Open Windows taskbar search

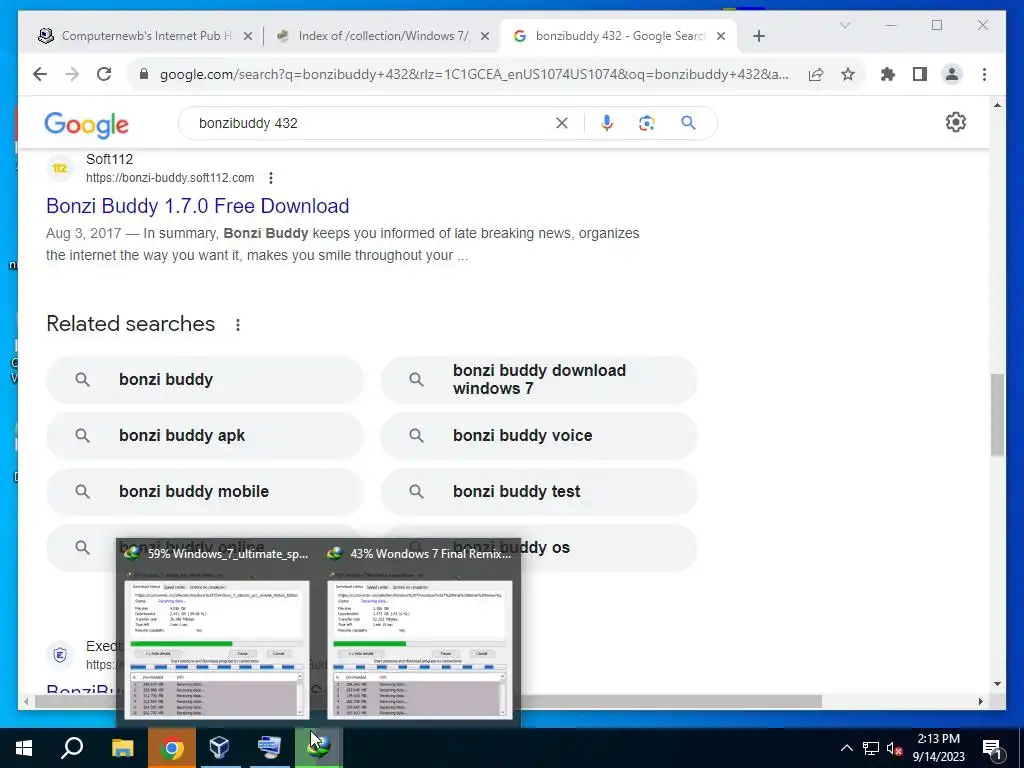point(72,748)
